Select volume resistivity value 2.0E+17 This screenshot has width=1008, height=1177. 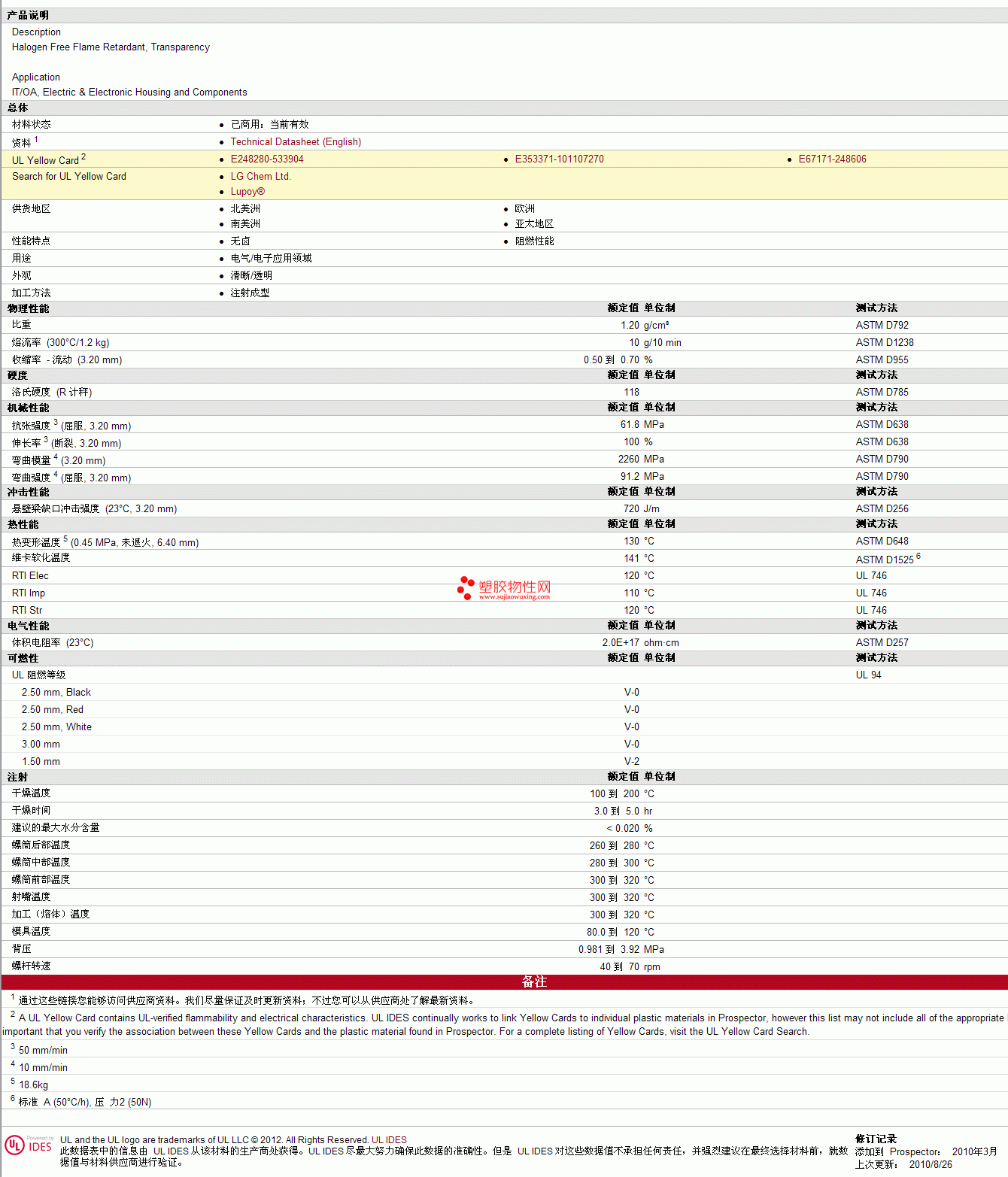tap(621, 642)
